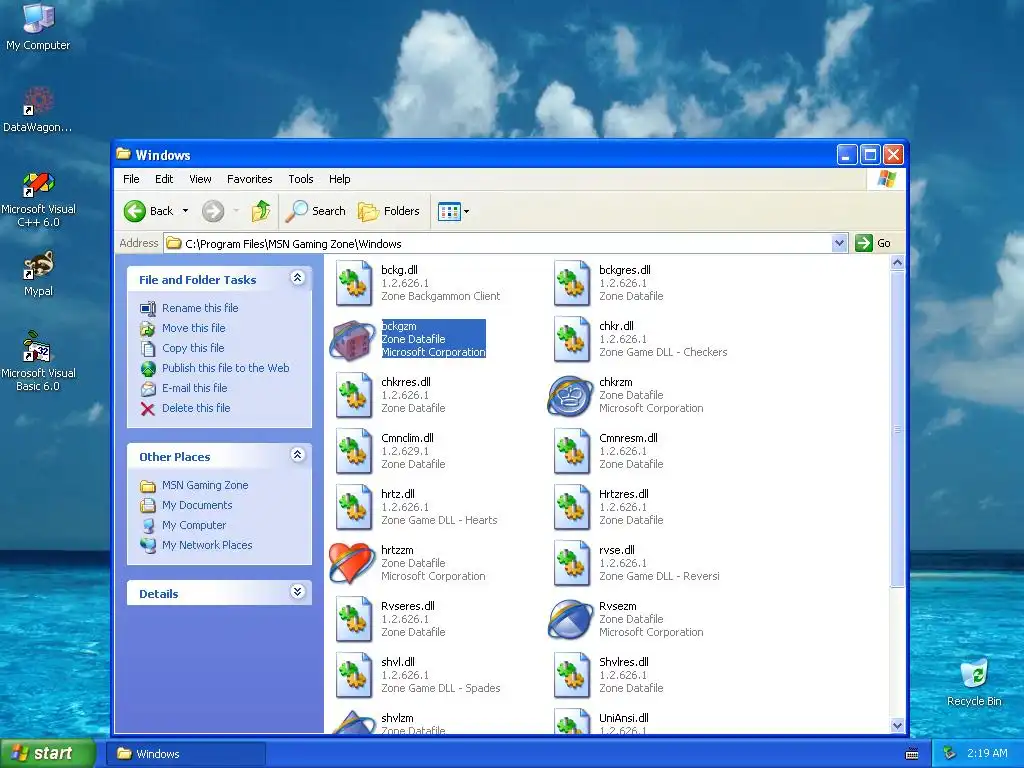Select the bckg.dll file icon

click(x=353, y=283)
